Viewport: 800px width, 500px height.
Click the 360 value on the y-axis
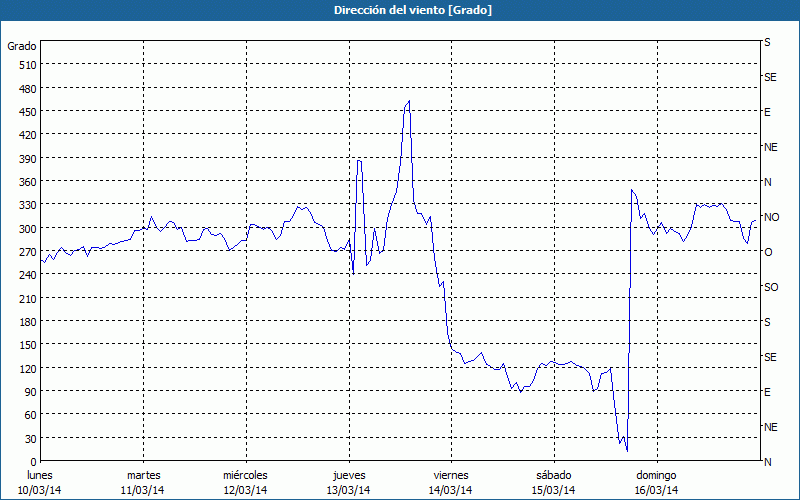pos(27,182)
